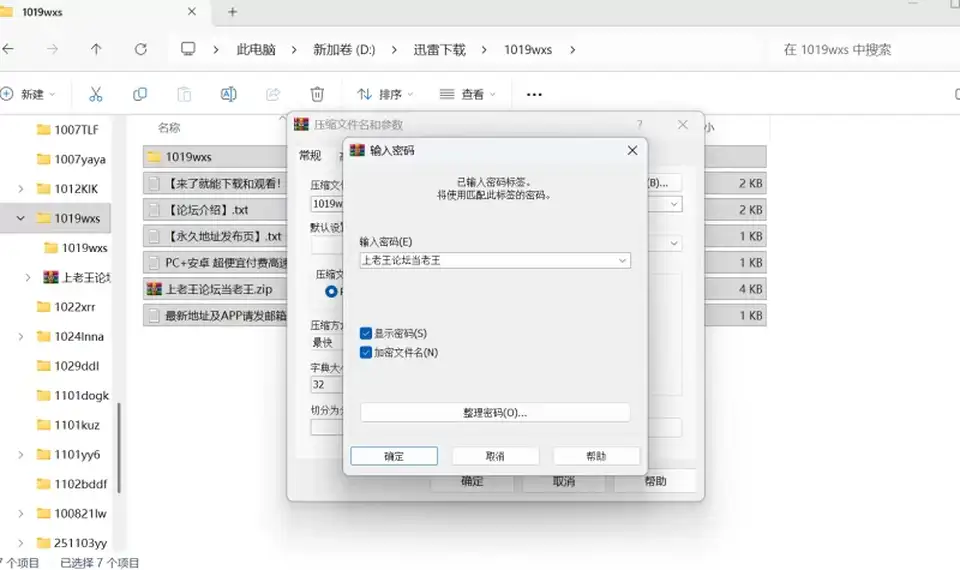This screenshot has height=570, width=960.
Task: Collapse the 1019wxs tree node
Action: coord(21,218)
